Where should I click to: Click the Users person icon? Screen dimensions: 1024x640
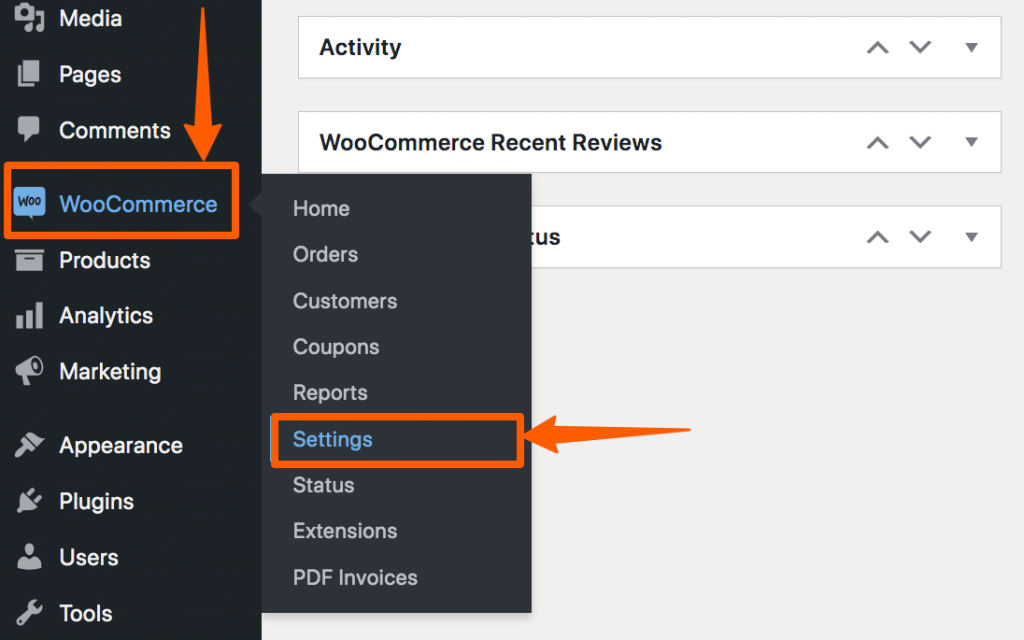29,556
